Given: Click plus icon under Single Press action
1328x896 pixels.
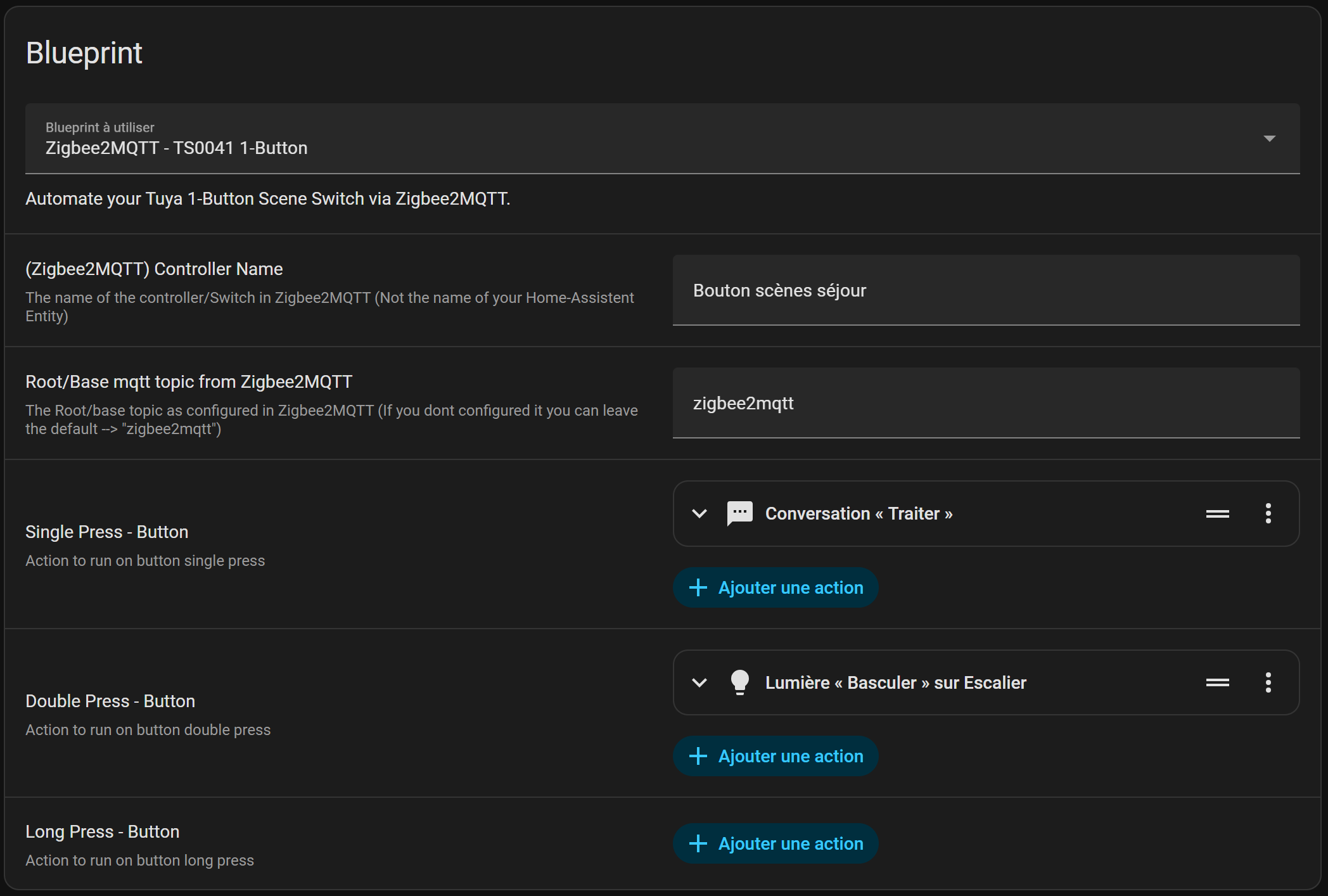Looking at the screenshot, I should (x=698, y=587).
